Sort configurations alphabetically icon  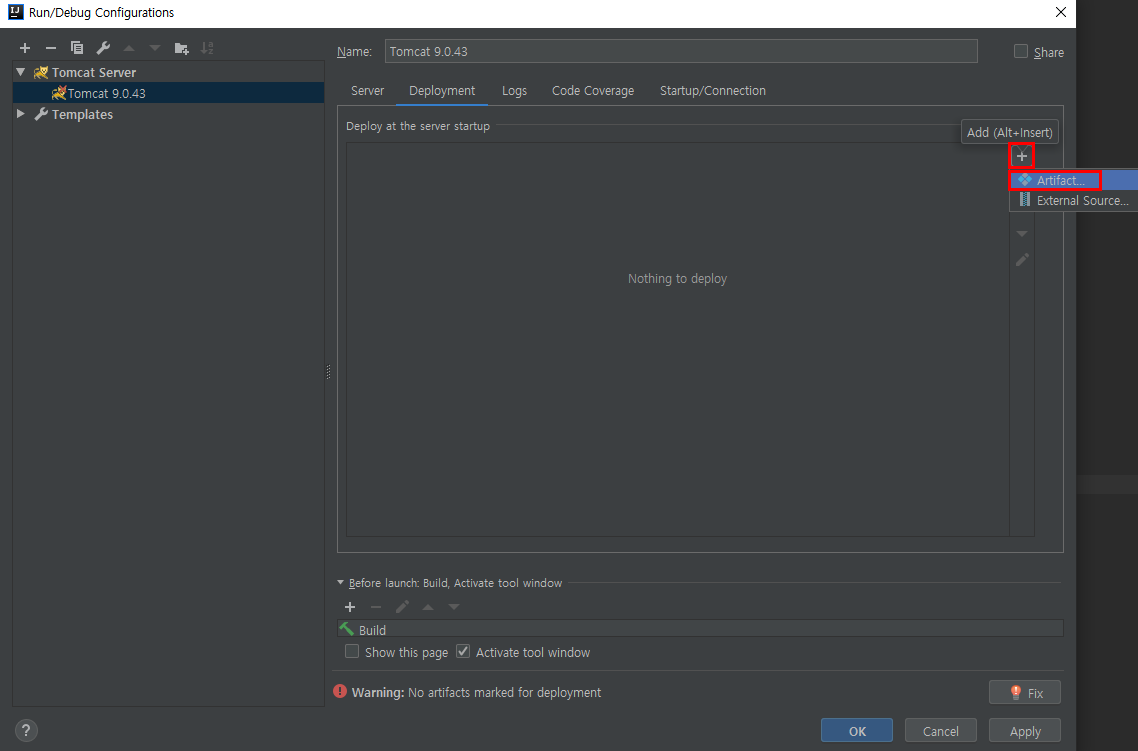coord(208,48)
